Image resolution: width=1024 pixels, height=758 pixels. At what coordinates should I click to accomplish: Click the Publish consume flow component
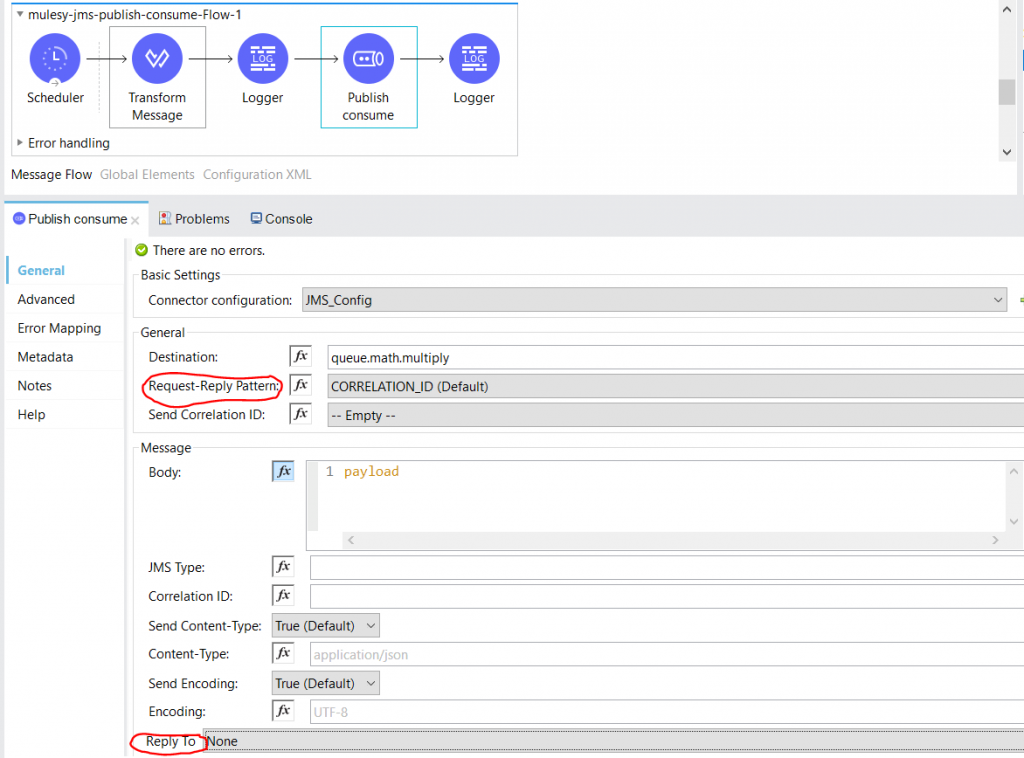[370, 58]
